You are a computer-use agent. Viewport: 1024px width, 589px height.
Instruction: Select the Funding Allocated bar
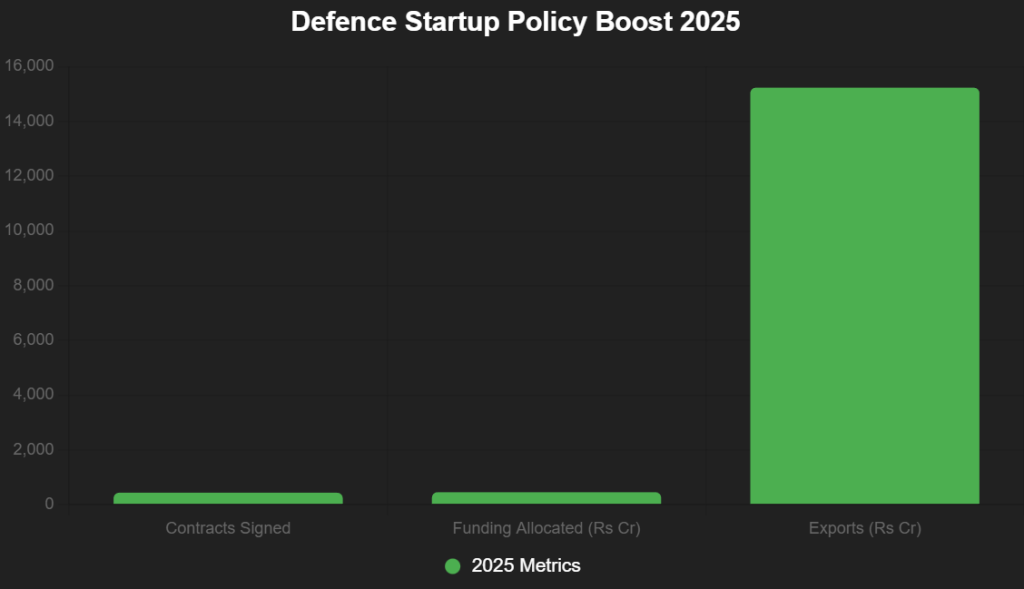point(546,498)
